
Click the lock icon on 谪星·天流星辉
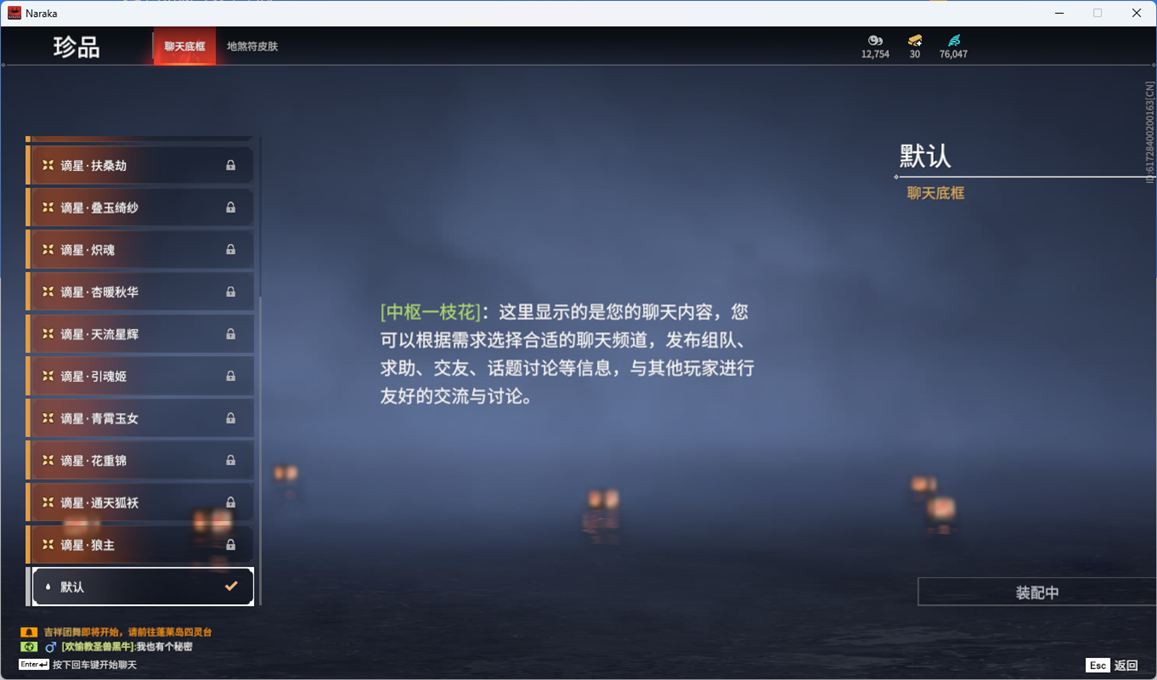point(231,333)
